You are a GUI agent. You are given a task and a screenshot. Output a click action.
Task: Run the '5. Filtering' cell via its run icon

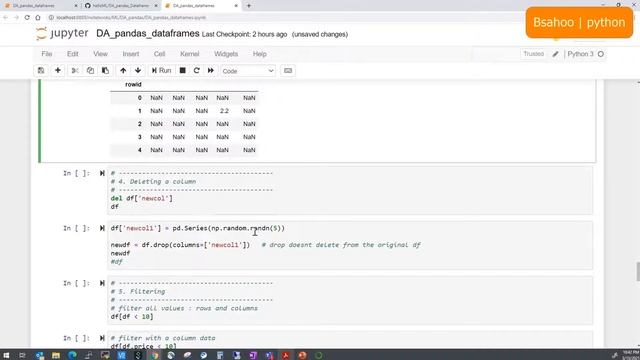[x=102, y=283]
